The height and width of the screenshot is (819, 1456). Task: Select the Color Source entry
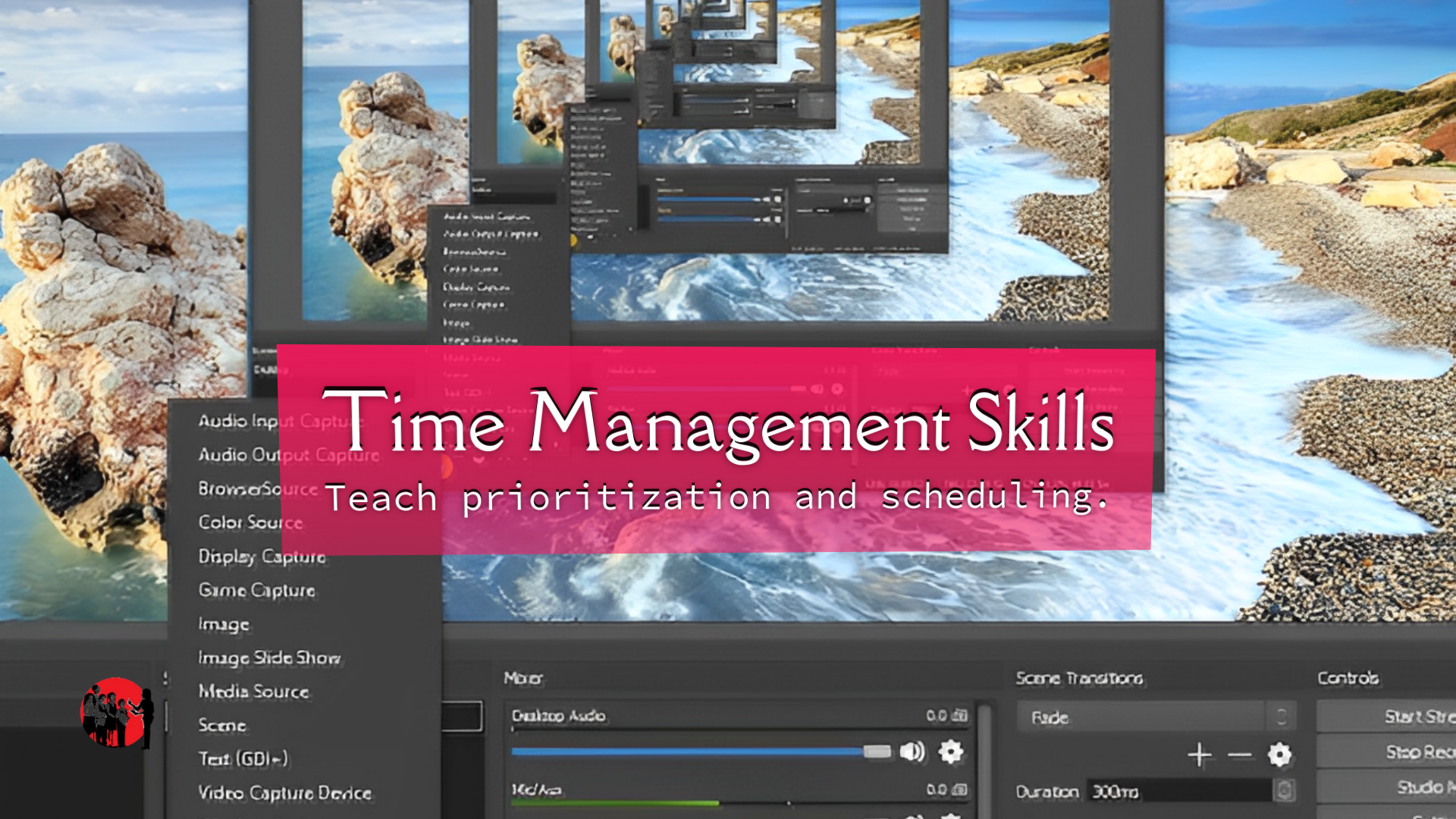(250, 522)
